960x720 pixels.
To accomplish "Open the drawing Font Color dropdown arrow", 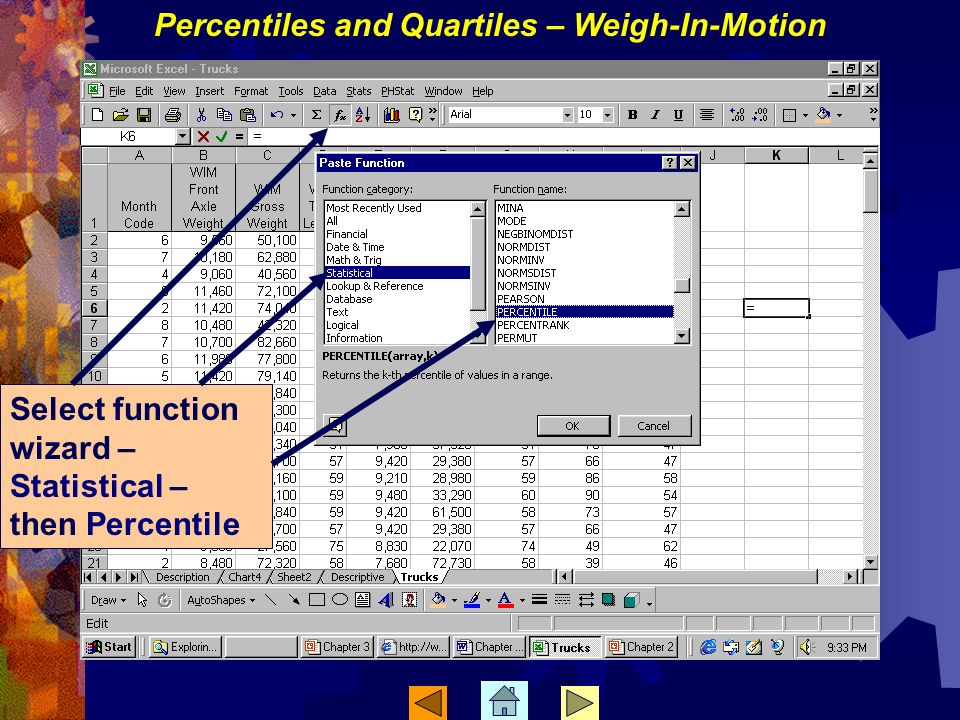I will click(x=522, y=601).
